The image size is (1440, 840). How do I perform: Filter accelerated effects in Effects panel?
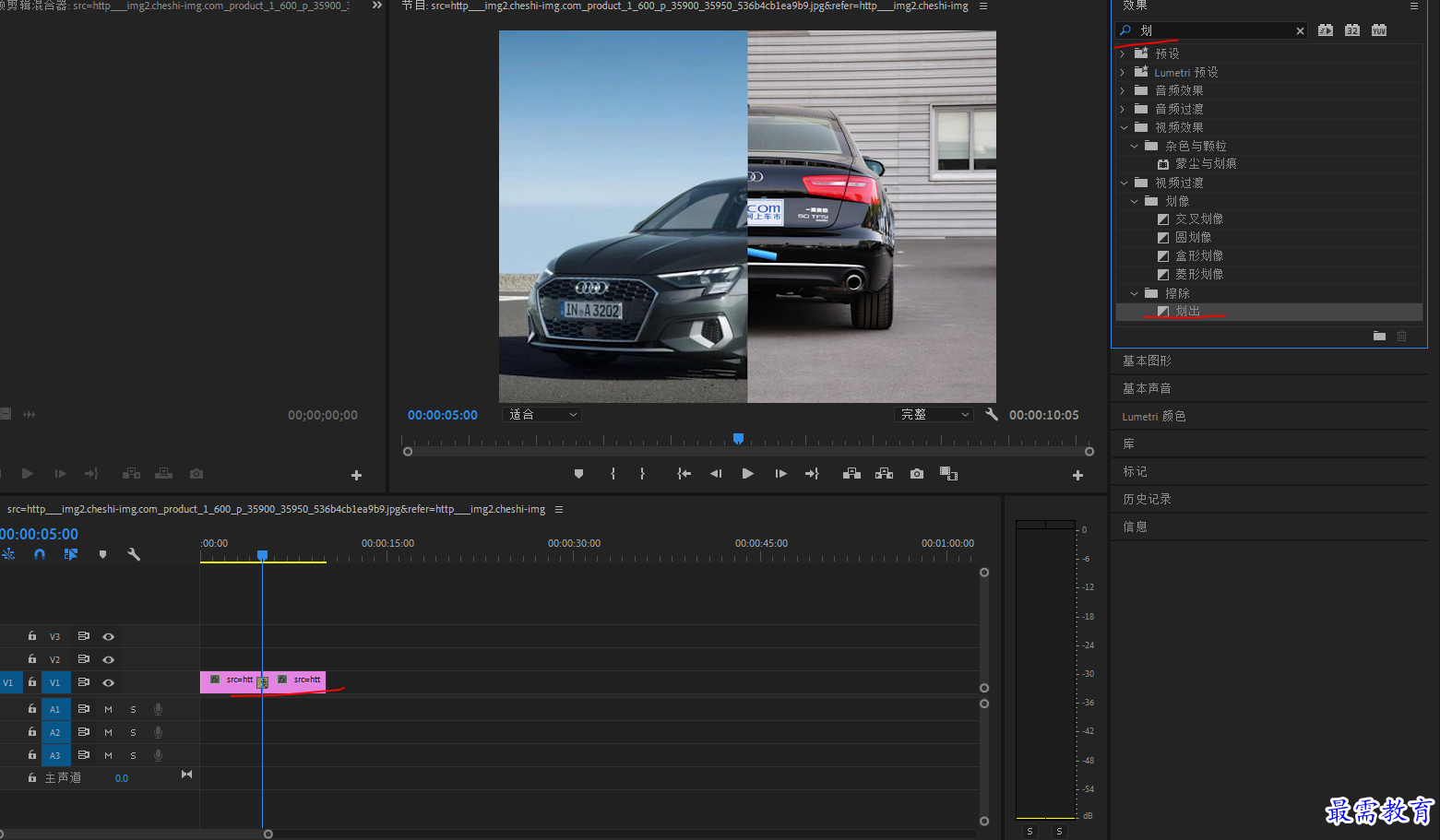pos(1326,30)
